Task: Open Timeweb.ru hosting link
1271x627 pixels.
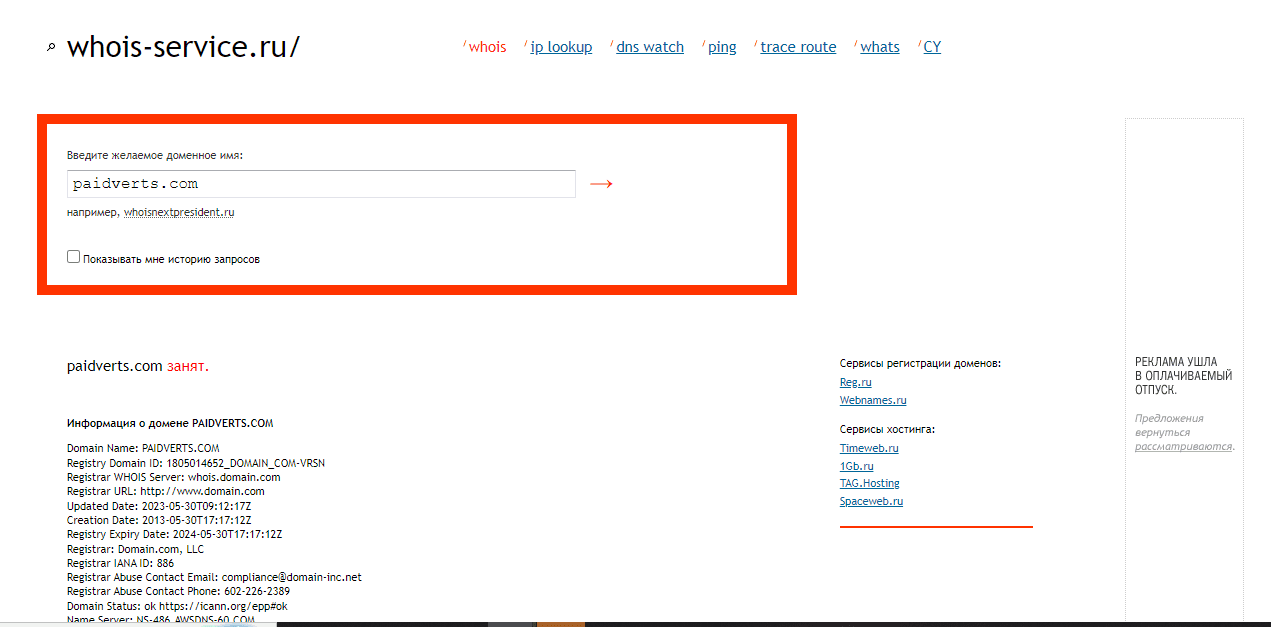Action: [868, 448]
